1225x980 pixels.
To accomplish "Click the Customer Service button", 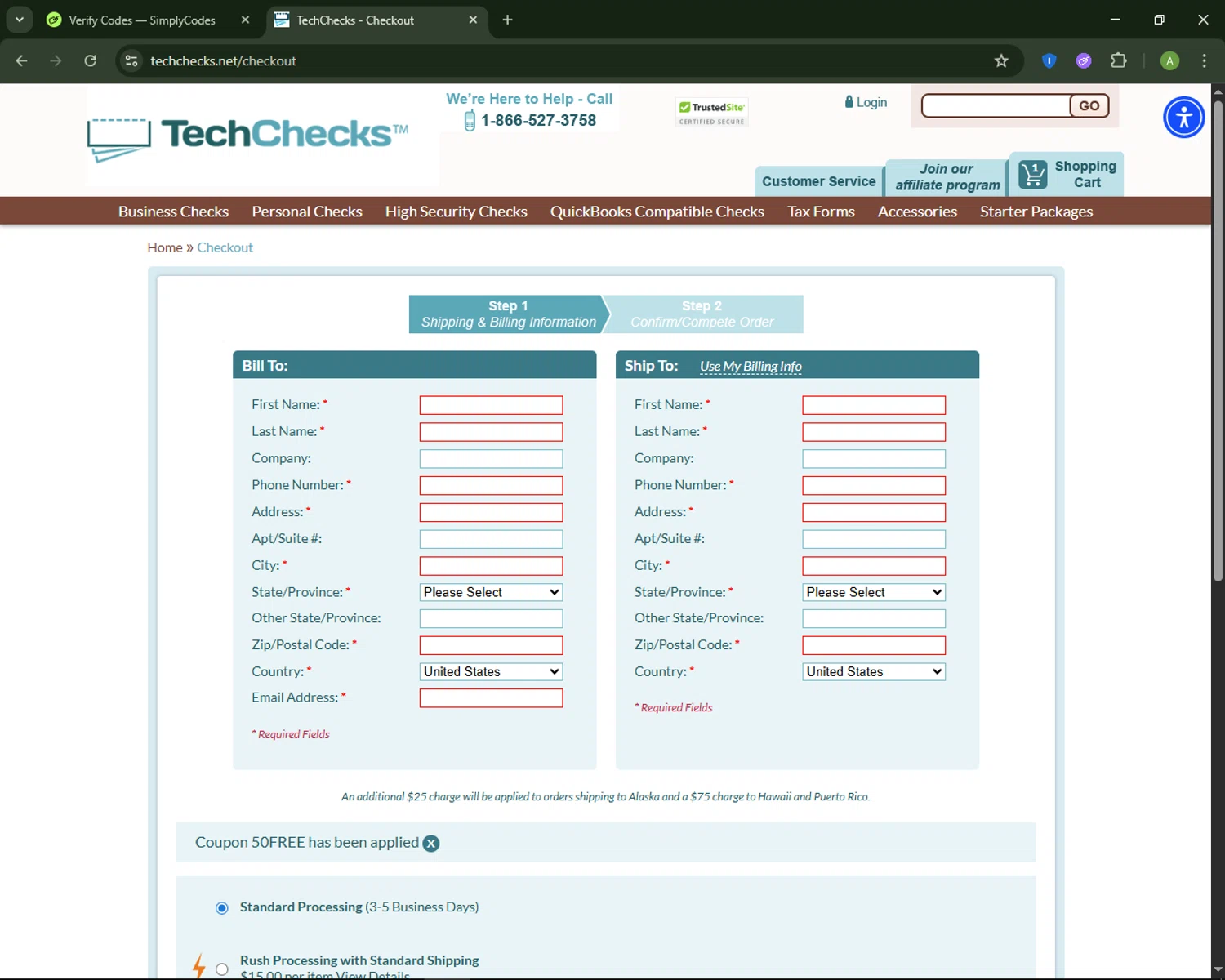I will pyautogui.click(x=819, y=181).
